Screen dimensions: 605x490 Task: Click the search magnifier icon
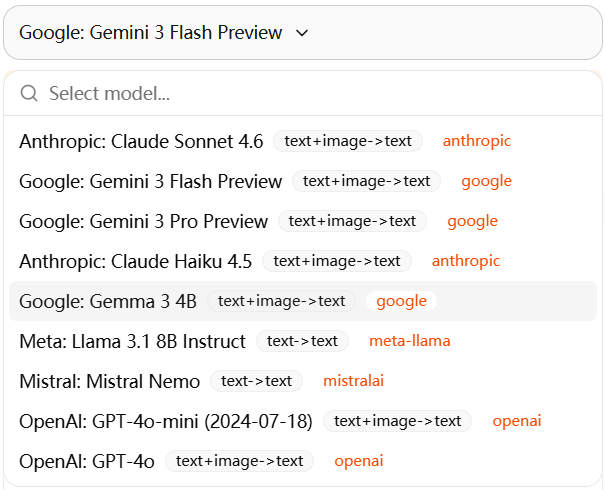pos(29,93)
